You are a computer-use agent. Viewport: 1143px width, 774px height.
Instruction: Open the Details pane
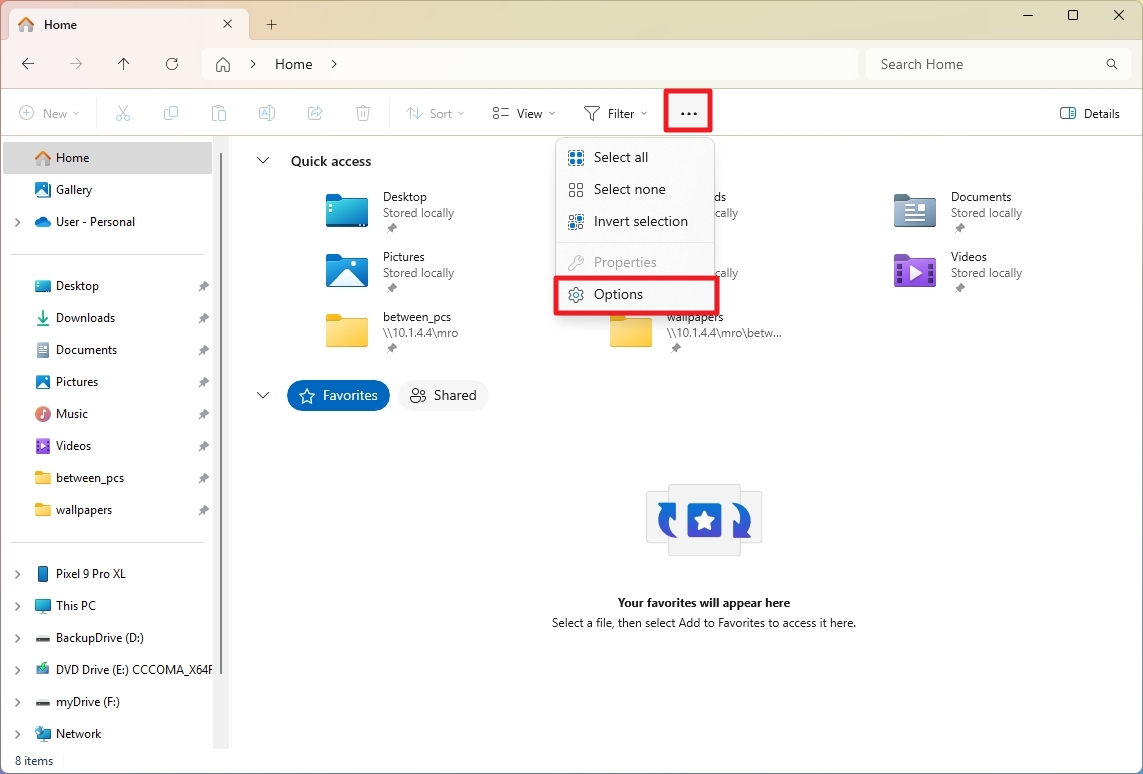click(1089, 113)
